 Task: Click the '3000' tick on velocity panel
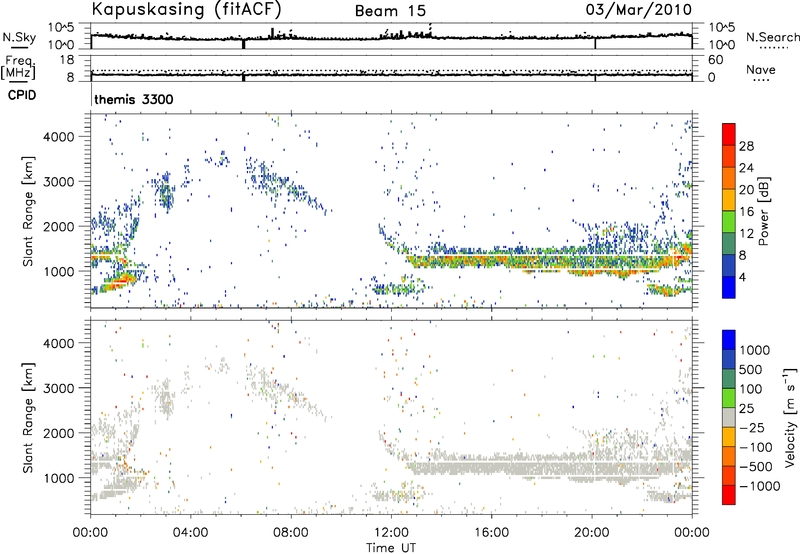(59, 388)
